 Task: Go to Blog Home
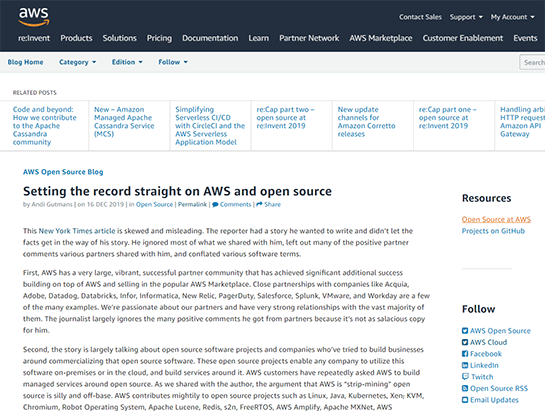pos(25,62)
